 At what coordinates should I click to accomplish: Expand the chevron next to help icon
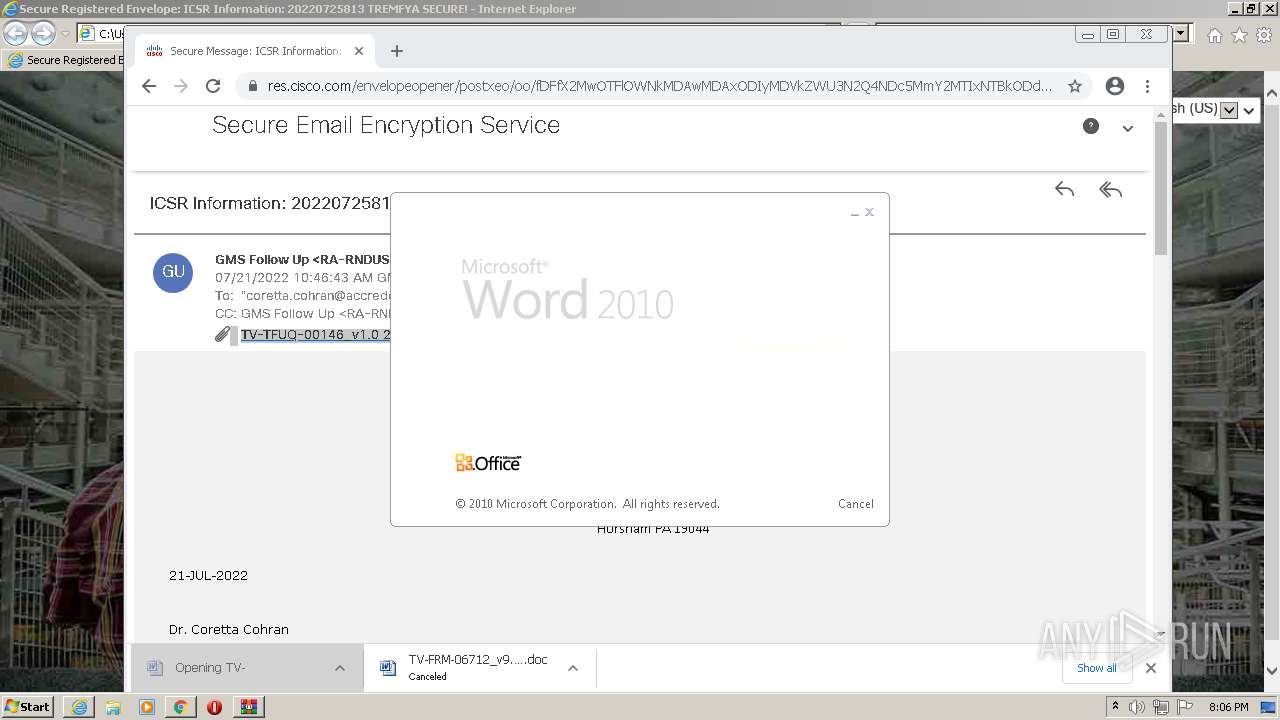click(1128, 128)
